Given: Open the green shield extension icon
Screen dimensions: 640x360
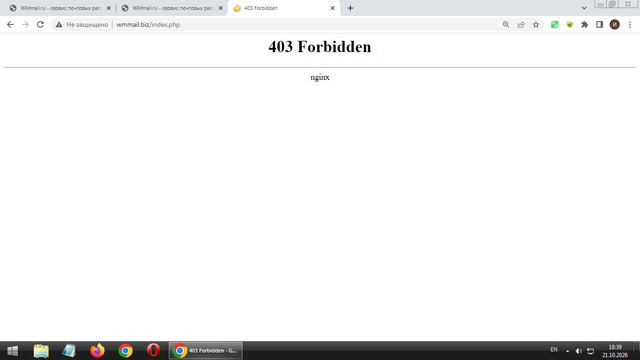Looking at the screenshot, I should 569,24.
